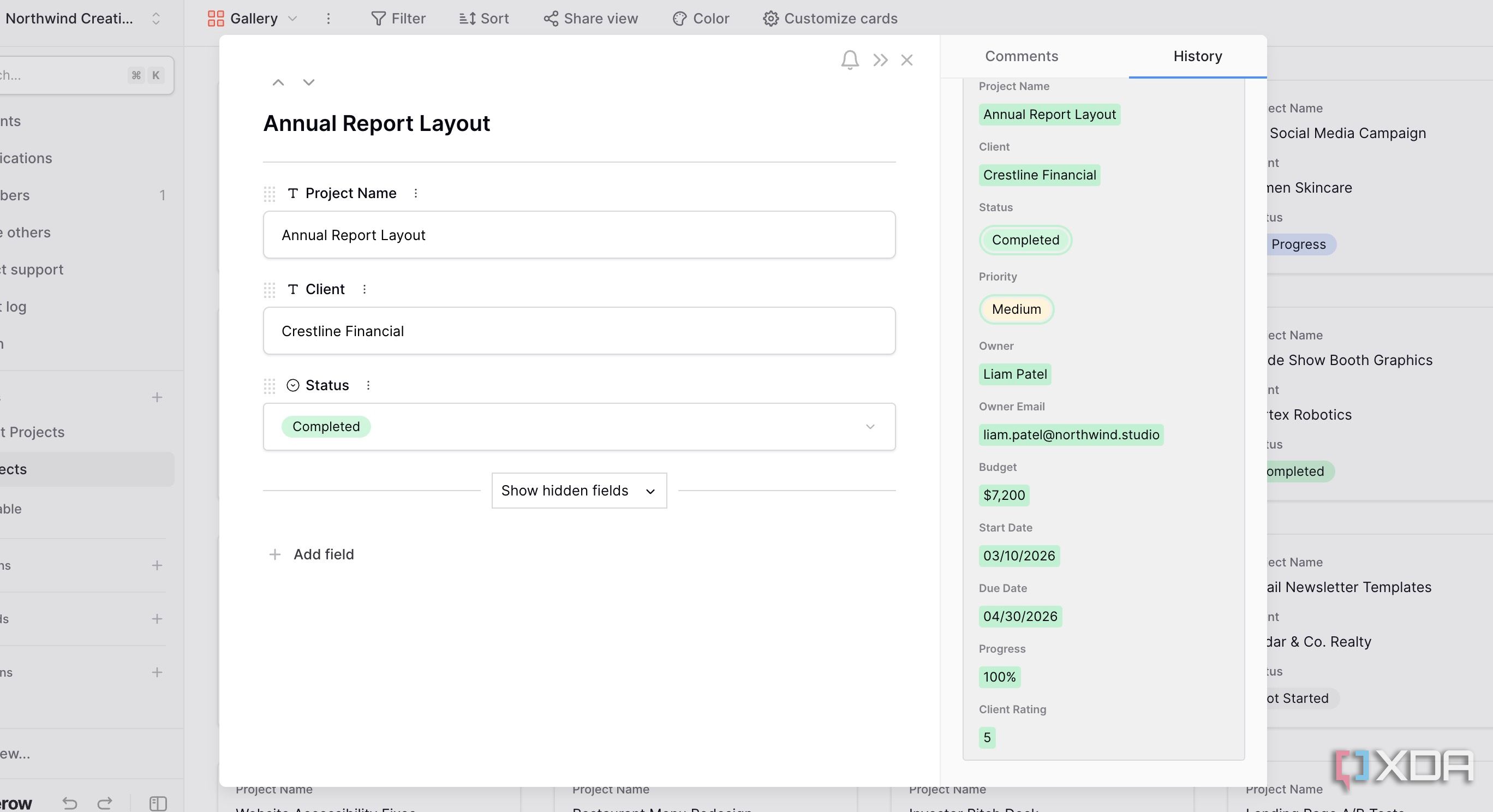This screenshot has width=1493, height=812.
Task: Expand Show hidden fields
Action: [x=579, y=491]
